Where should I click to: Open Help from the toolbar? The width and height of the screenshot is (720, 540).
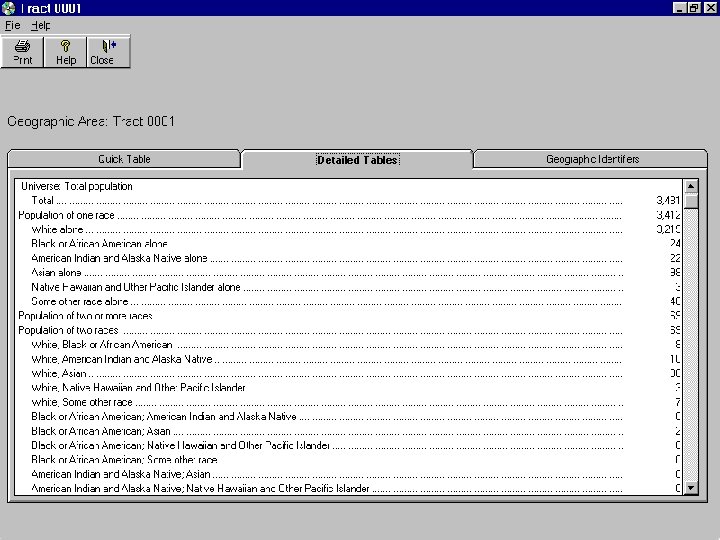click(65, 52)
